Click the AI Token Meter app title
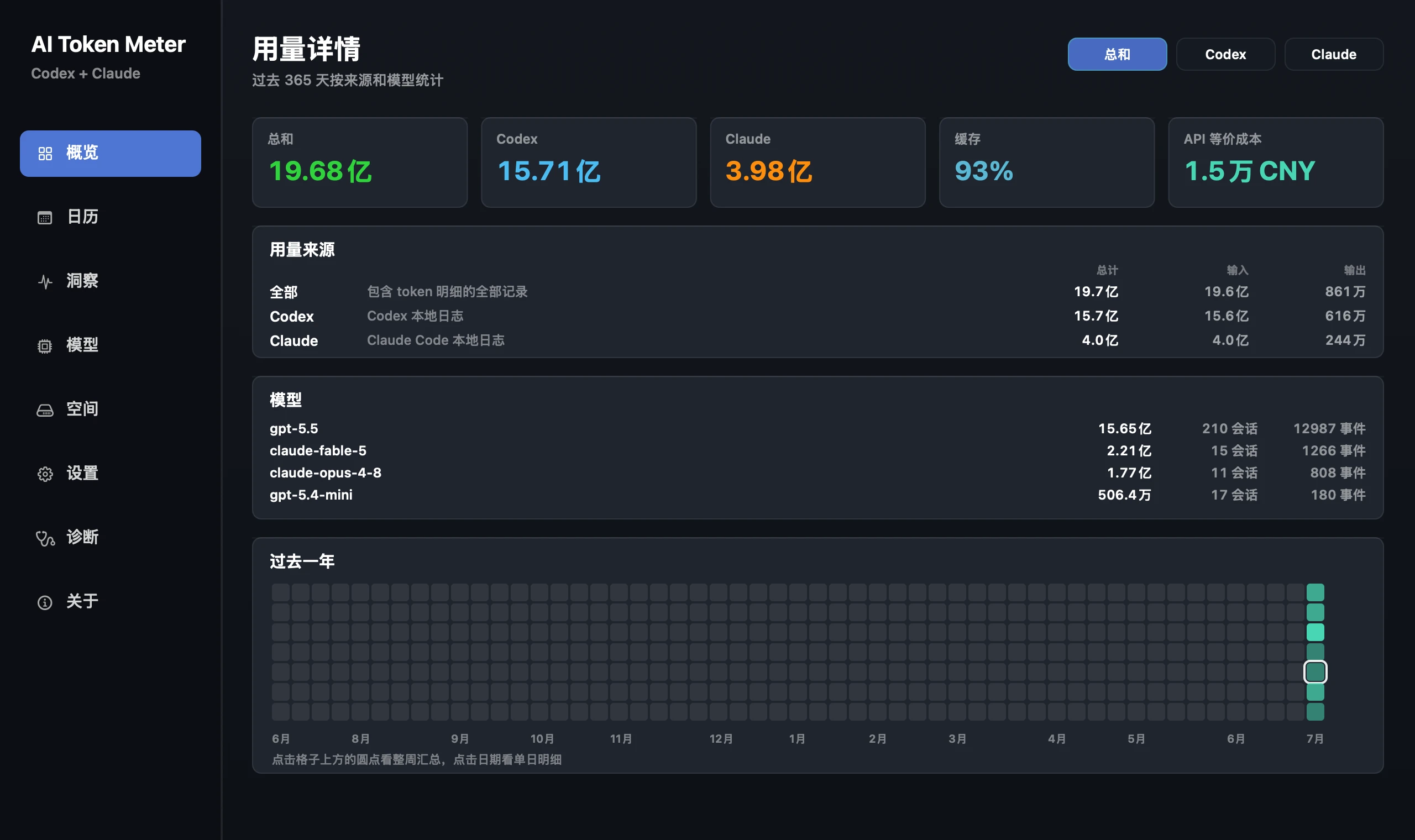 [x=108, y=44]
